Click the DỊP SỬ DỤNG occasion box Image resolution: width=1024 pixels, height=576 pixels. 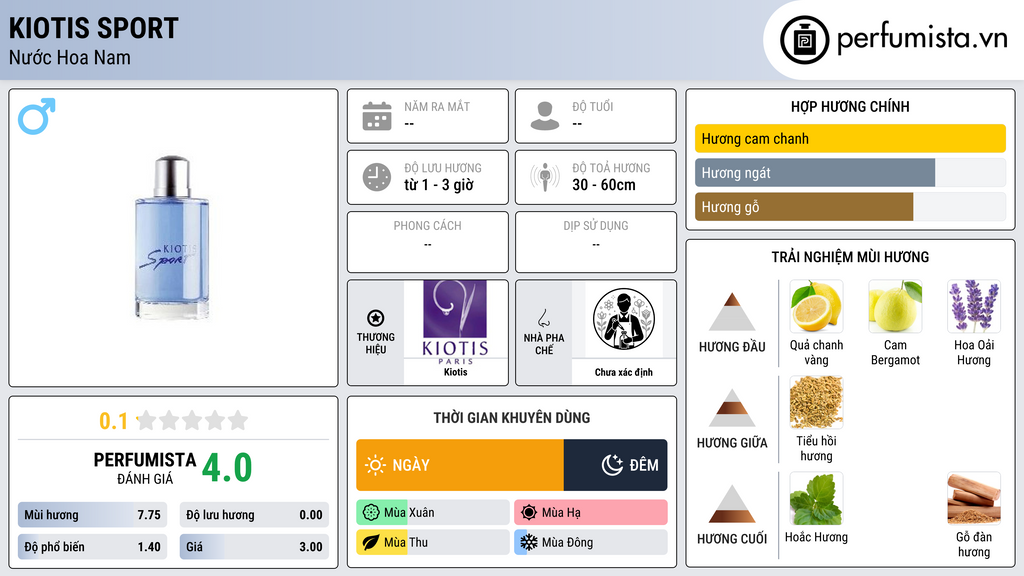click(596, 242)
